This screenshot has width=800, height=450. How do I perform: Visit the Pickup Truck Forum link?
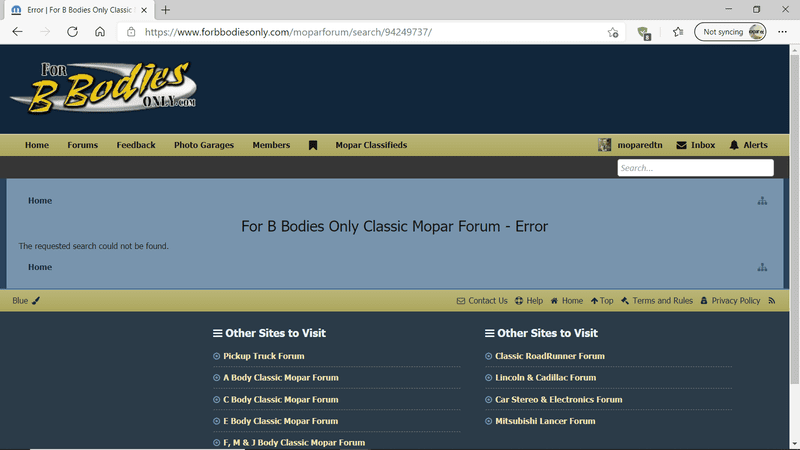pyautogui.click(x=263, y=356)
